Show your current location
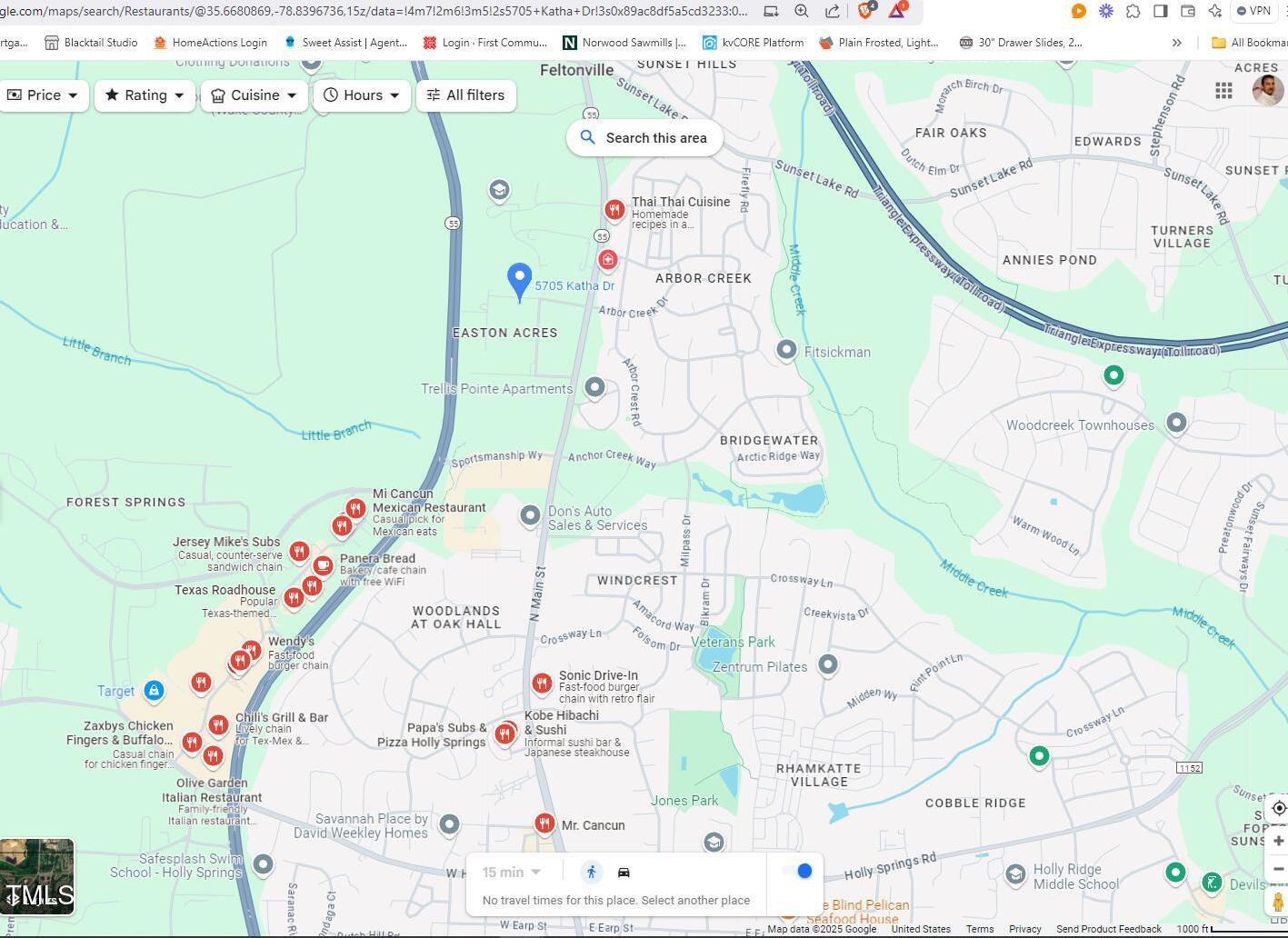Viewport: 1288px width, 938px height. coord(1278,808)
